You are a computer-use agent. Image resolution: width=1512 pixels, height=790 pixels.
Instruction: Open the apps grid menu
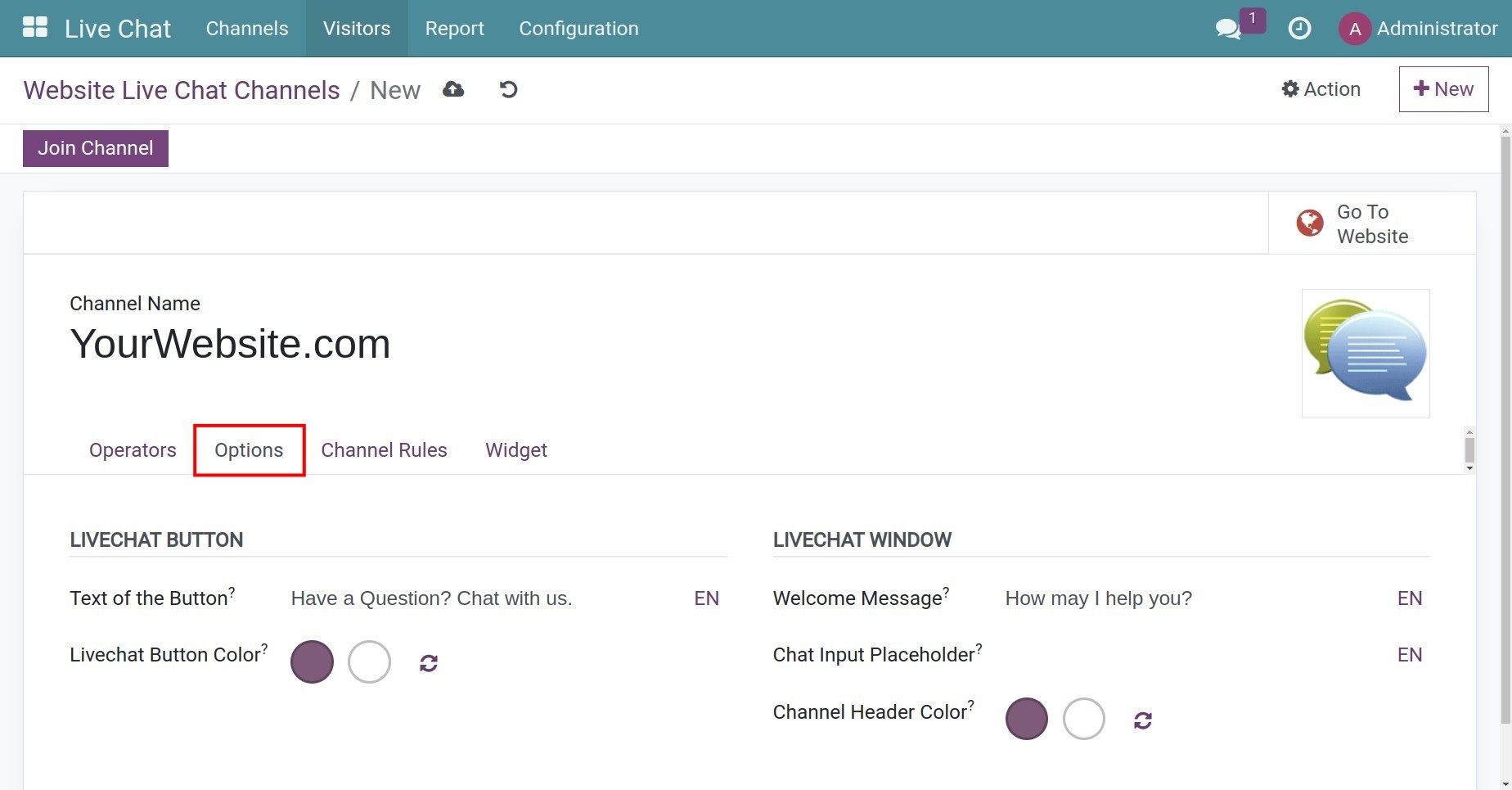[34, 27]
